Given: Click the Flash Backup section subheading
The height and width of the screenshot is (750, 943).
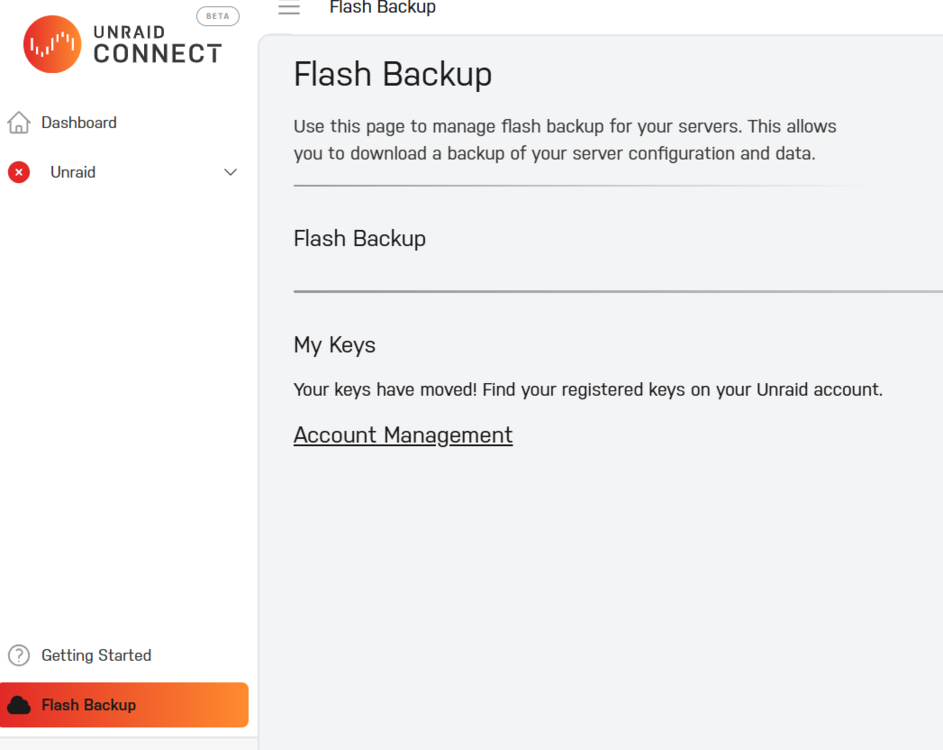Looking at the screenshot, I should coord(360,239).
